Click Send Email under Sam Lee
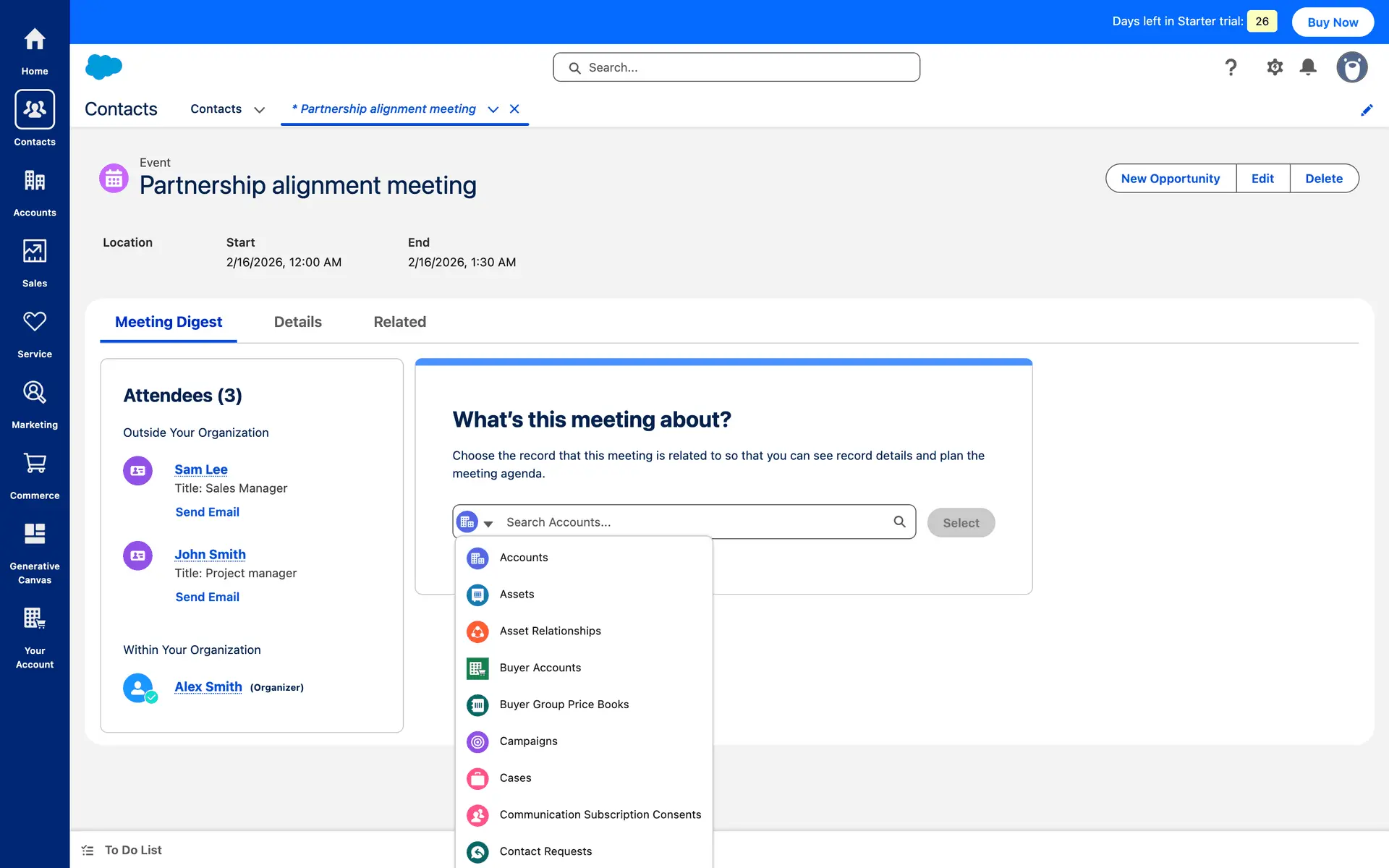Screen dimensions: 1389x868 pos(207,512)
